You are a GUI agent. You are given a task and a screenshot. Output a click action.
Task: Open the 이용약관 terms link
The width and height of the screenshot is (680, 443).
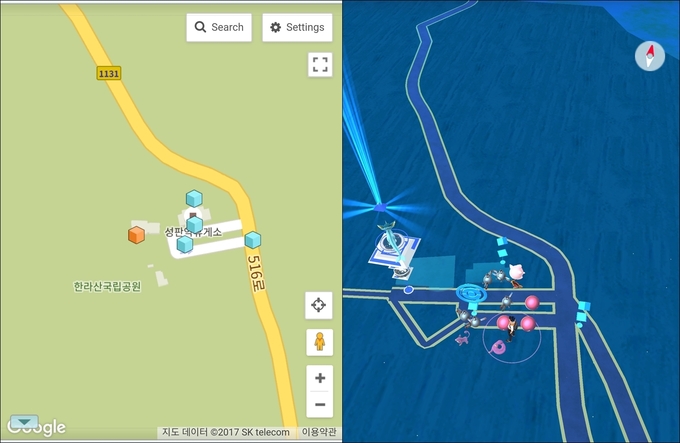pos(319,432)
